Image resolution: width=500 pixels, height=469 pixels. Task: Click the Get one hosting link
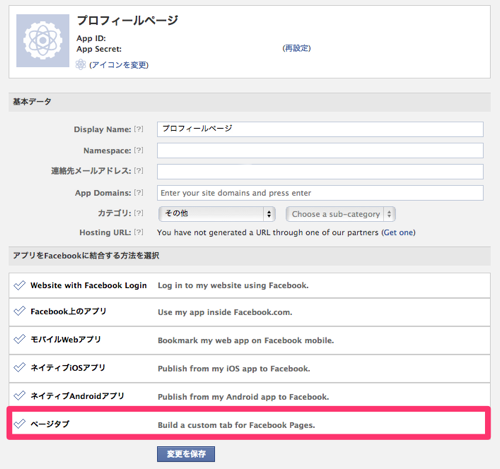[398, 232]
